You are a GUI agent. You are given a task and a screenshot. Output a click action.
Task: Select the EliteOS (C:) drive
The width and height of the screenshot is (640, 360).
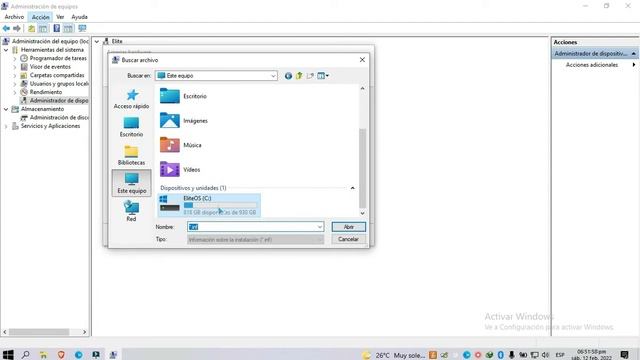click(x=209, y=205)
